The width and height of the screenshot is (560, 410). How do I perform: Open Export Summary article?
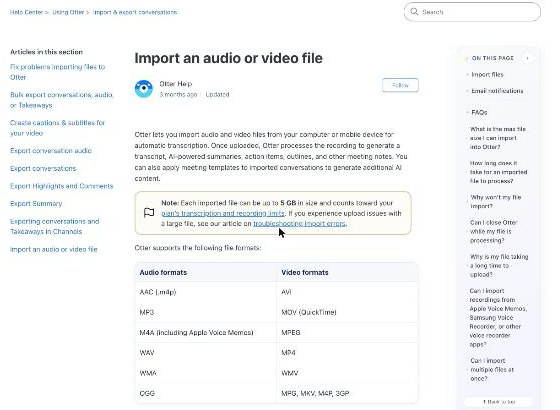[x=36, y=204]
